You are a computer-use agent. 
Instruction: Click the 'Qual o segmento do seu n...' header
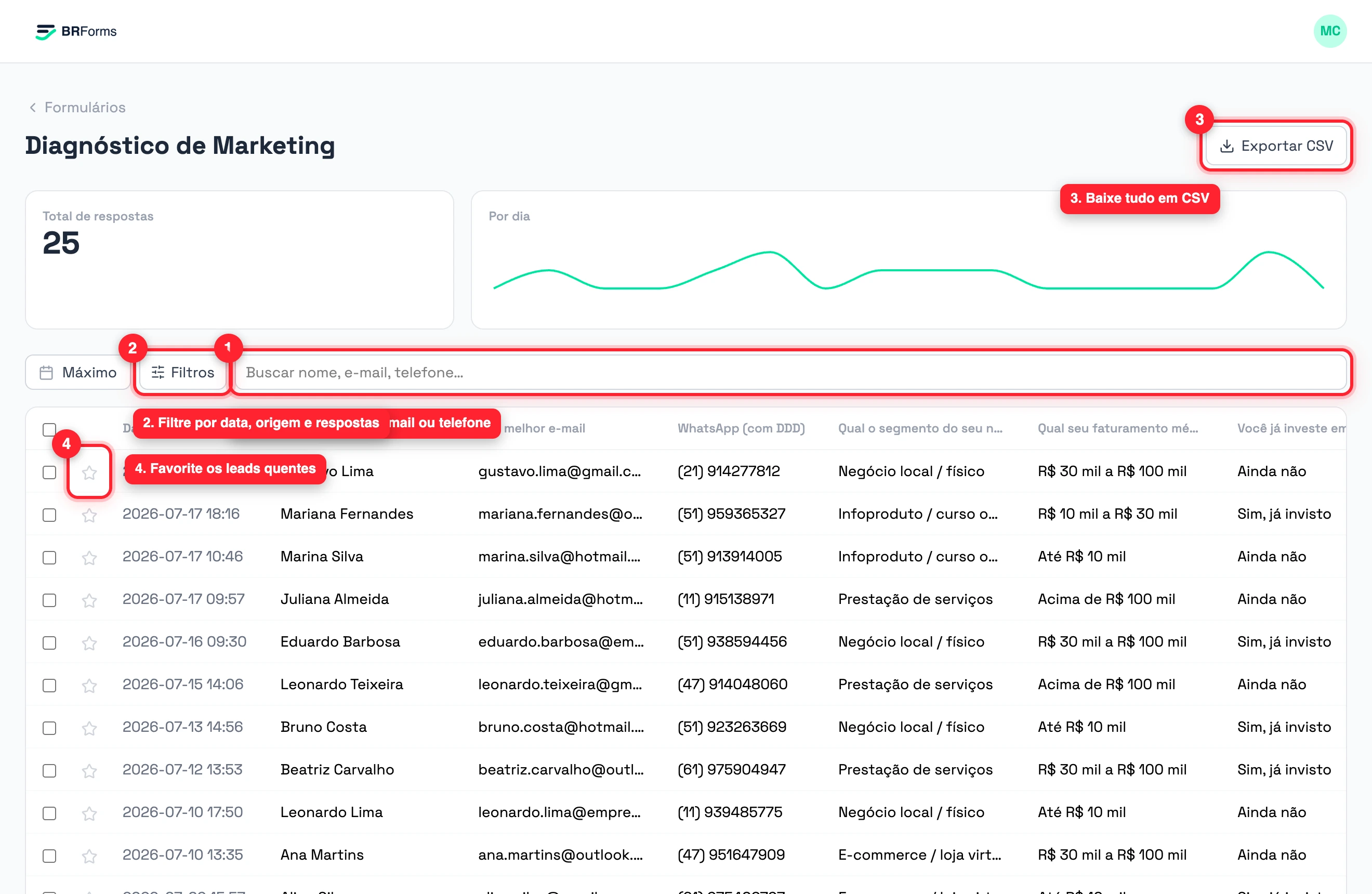coord(920,428)
